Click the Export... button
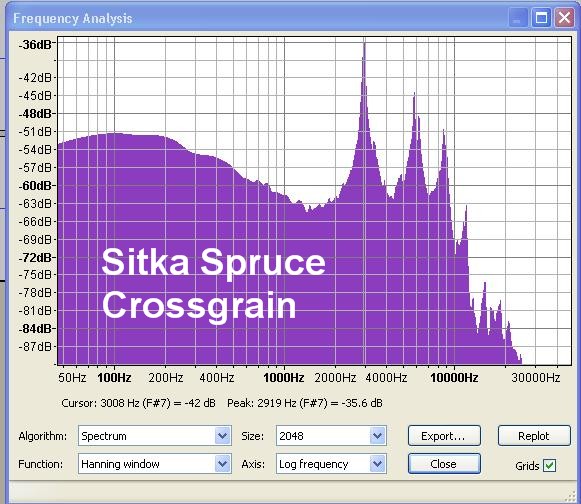The height and width of the screenshot is (504, 581). (x=444, y=436)
